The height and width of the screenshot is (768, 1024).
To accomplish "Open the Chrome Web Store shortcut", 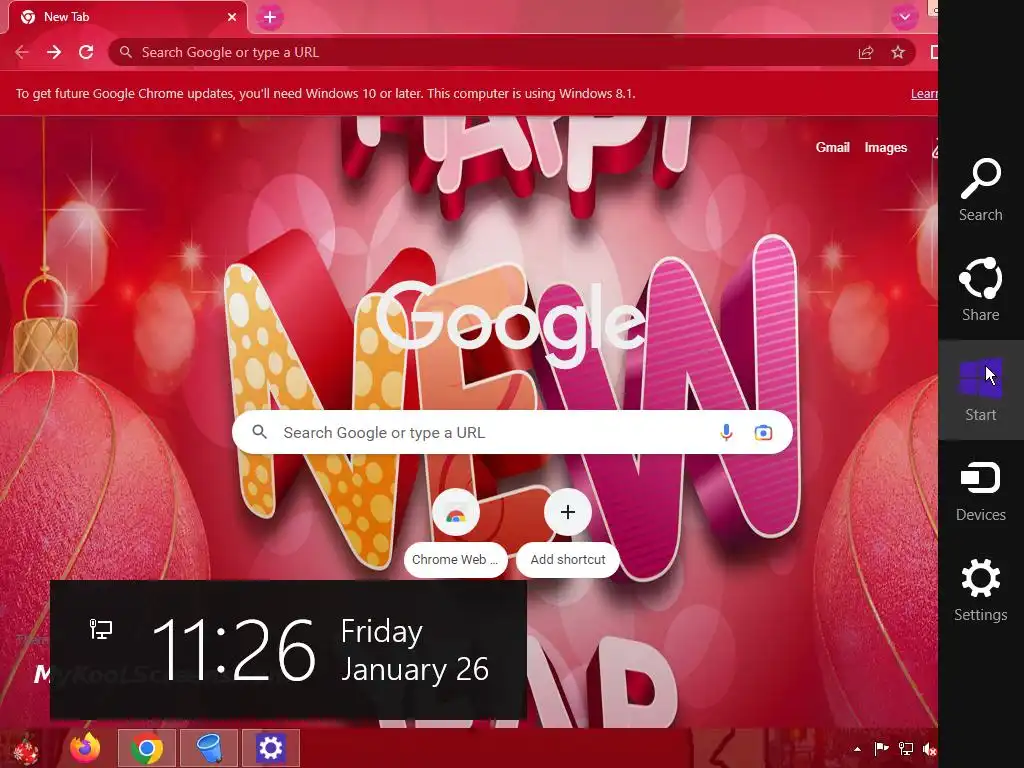I will (455, 513).
